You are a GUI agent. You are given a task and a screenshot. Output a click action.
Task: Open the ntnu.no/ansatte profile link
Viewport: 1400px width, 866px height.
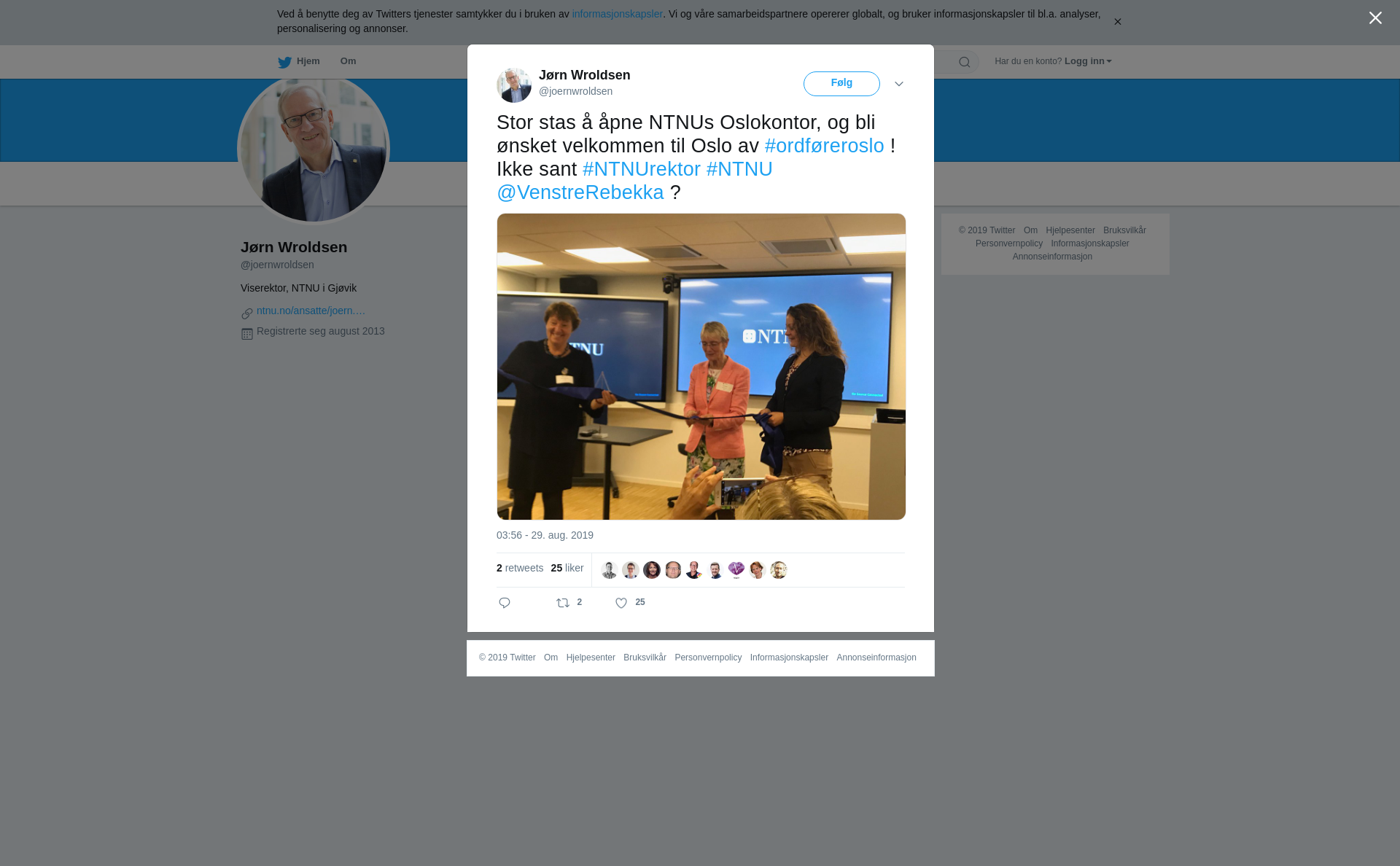pos(311,311)
